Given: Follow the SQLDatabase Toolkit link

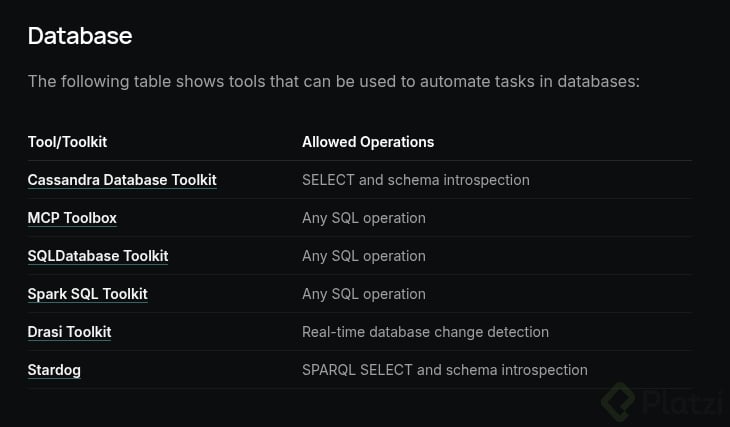Looking at the screenshot, I should tap(98, 256).
